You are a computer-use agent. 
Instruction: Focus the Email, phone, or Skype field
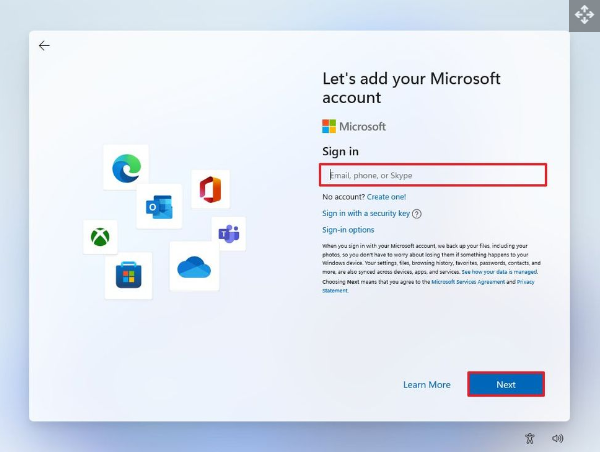coord(433,175)
